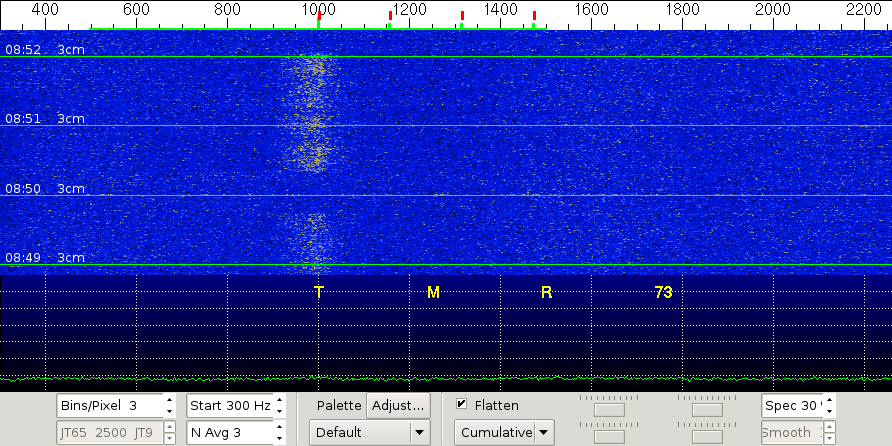Open the Default palette dropdown

(x=369, y=432)
